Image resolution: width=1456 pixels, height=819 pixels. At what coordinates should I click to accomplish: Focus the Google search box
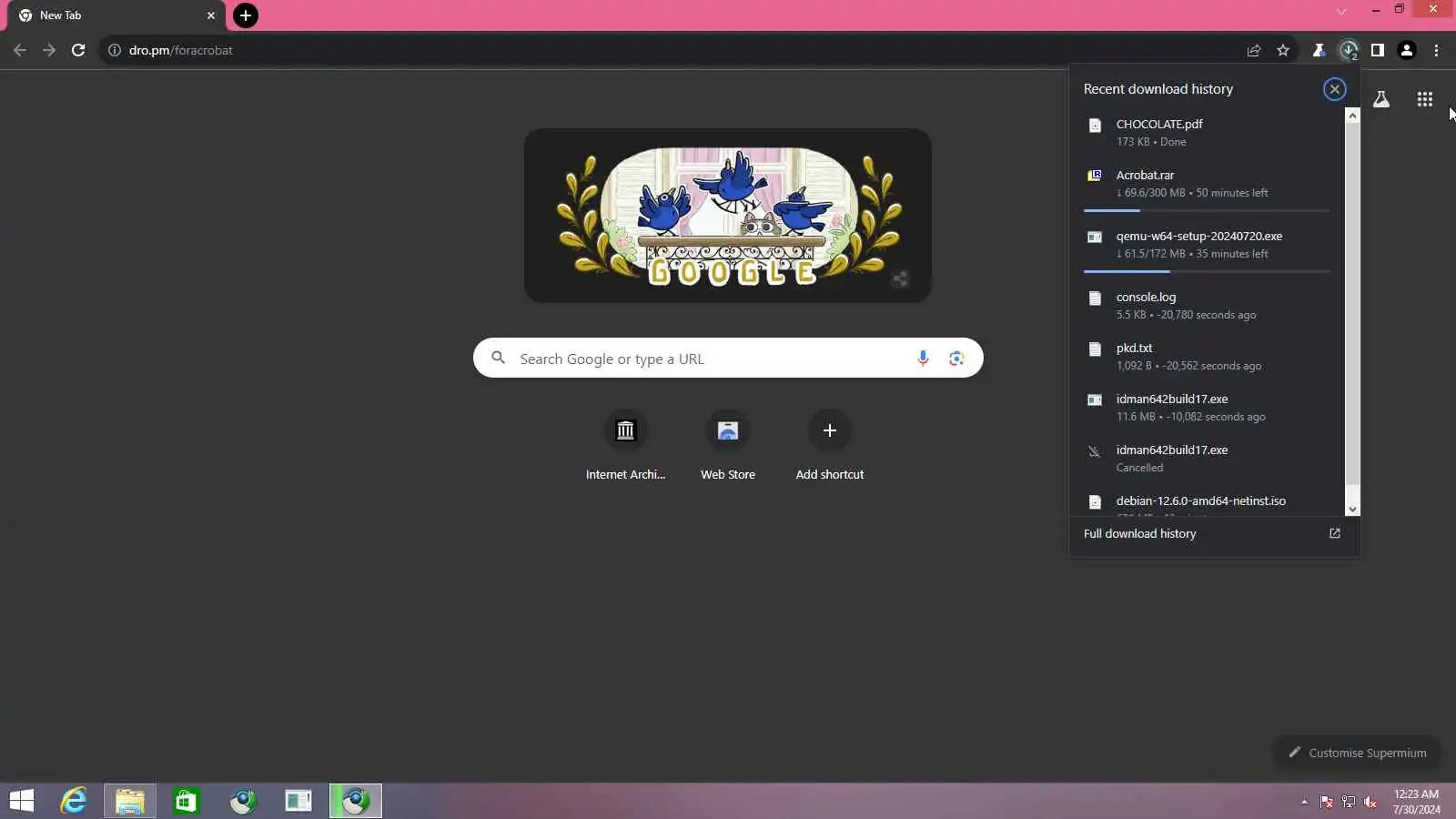728,359
